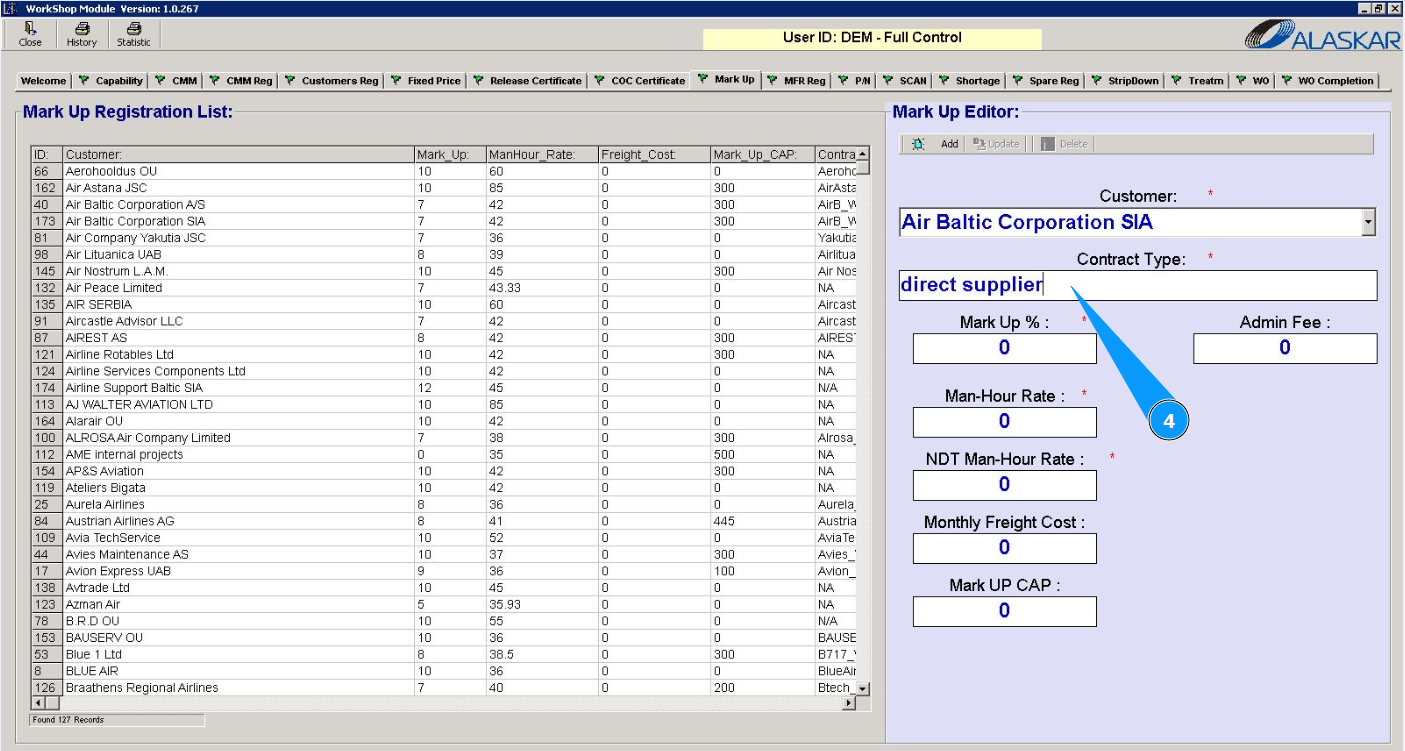Select the Air Astana JSC row
The width and height of the screenshot is (1405, 751).
click(106, 188)
